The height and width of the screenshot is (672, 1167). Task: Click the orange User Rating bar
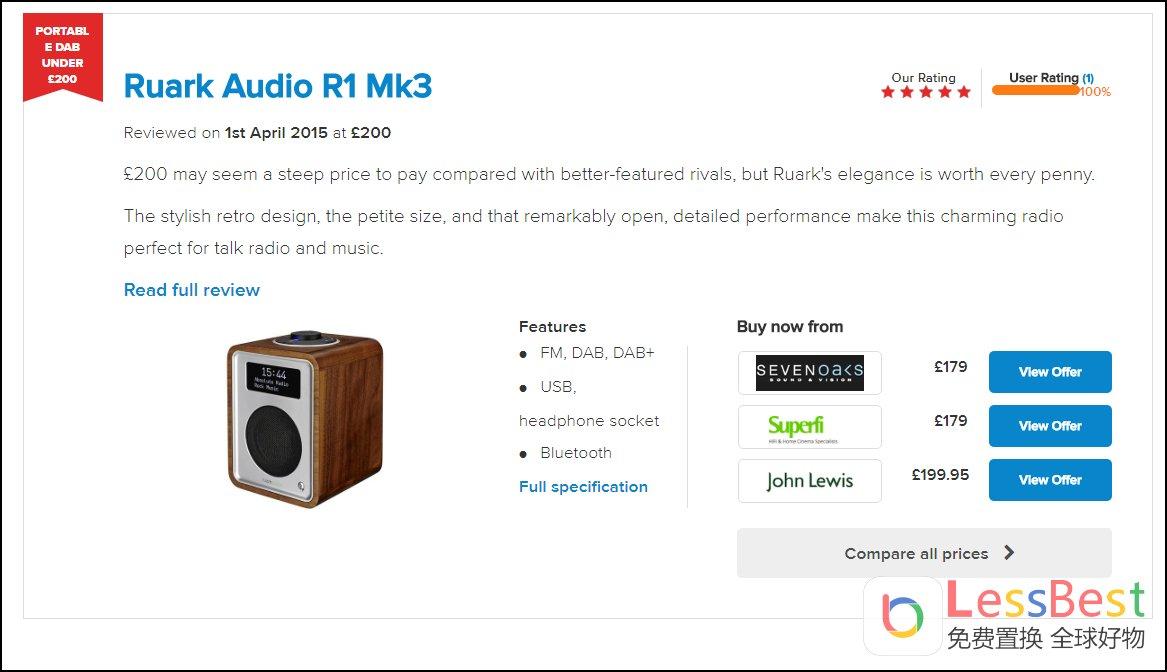1035,90
